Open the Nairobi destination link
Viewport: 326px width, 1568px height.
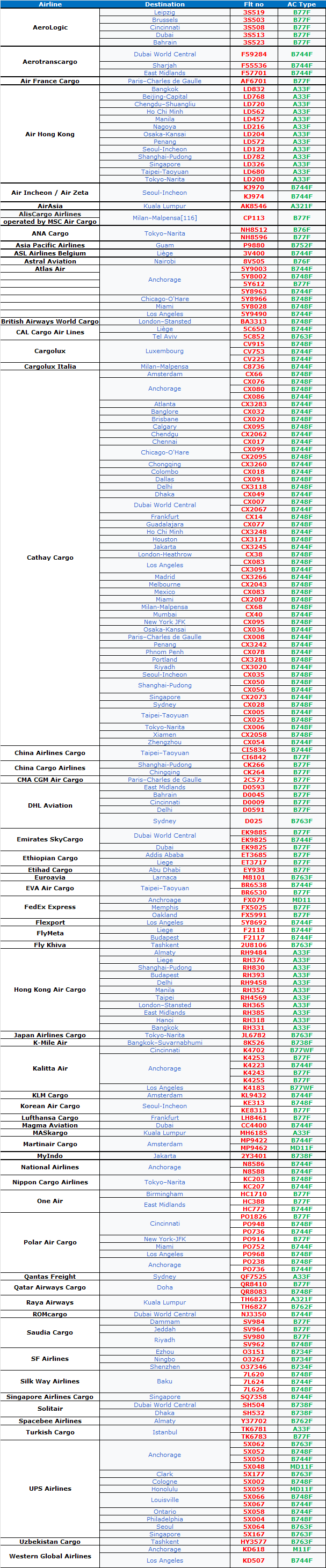164,261
